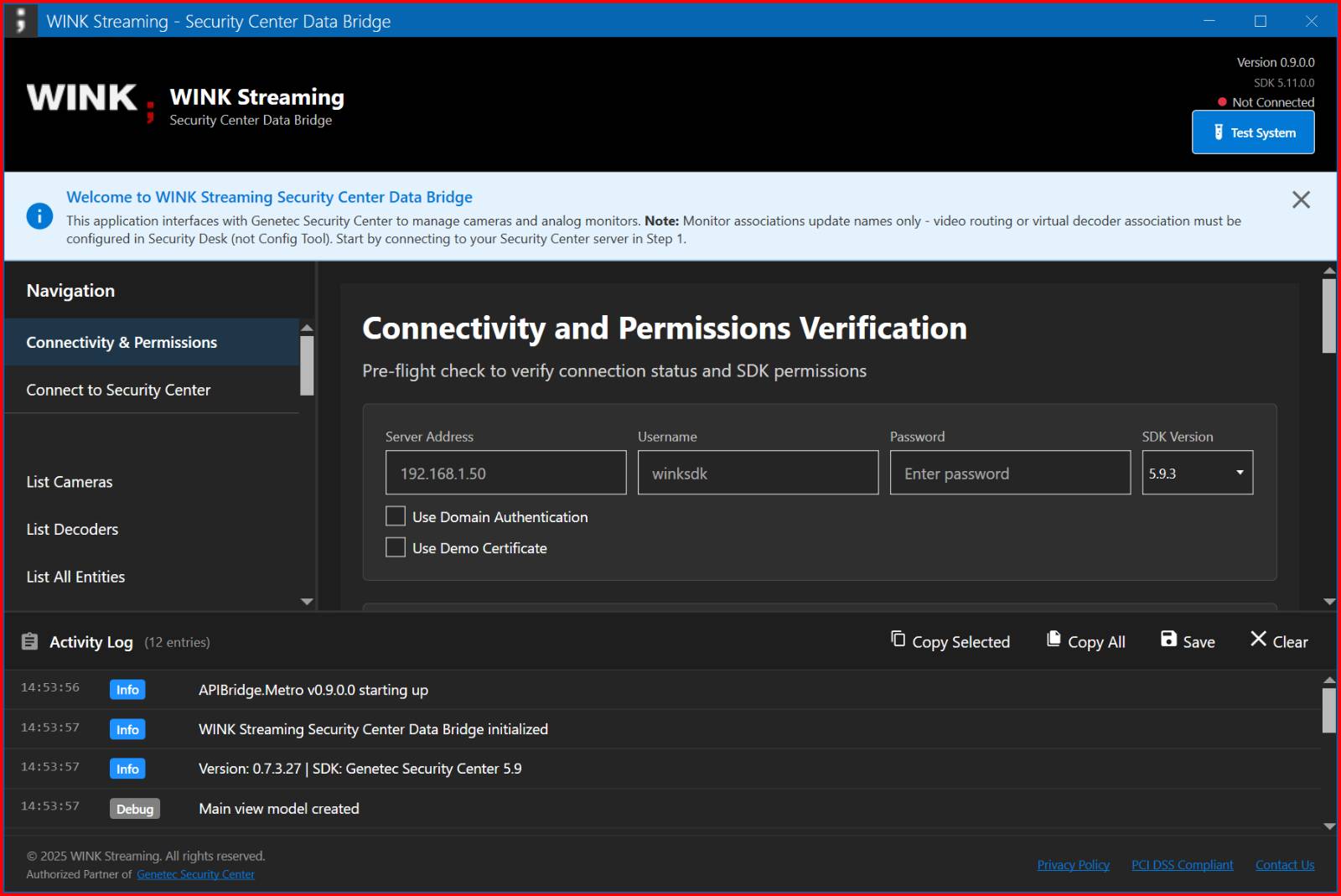Image resolution: width=1341 pixels, height=896 pixels.
Task: Click the Test System button
Action: click(1253, 132)
